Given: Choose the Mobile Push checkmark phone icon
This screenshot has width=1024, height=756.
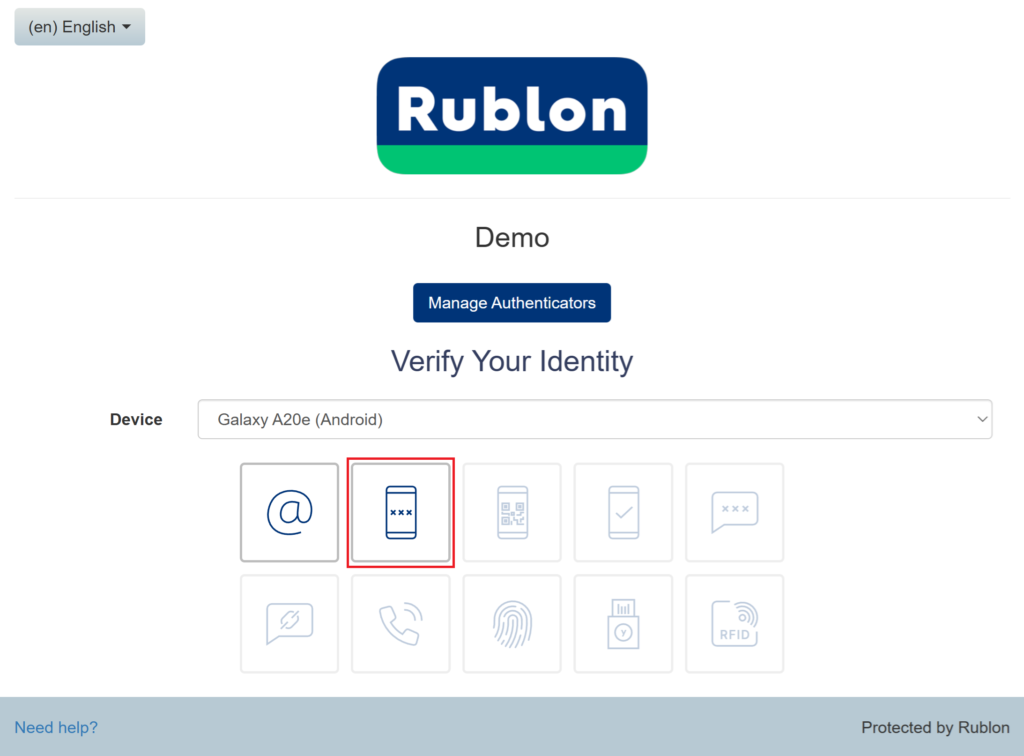Looking at the screenshot, I should pyautogui.click(x=623, y=512).
